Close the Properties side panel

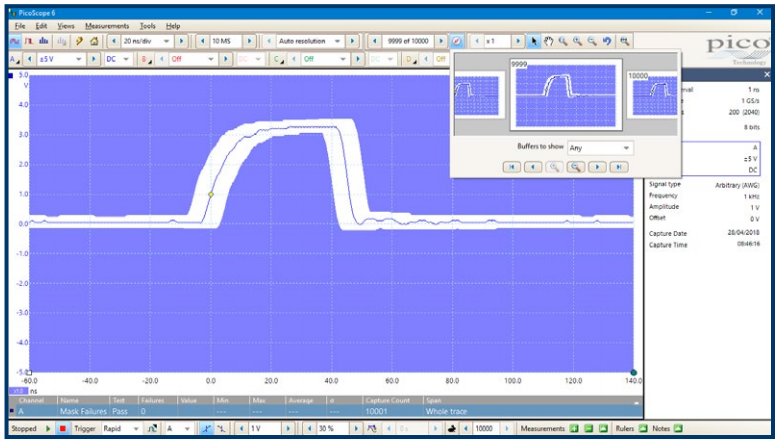[767, 74]
